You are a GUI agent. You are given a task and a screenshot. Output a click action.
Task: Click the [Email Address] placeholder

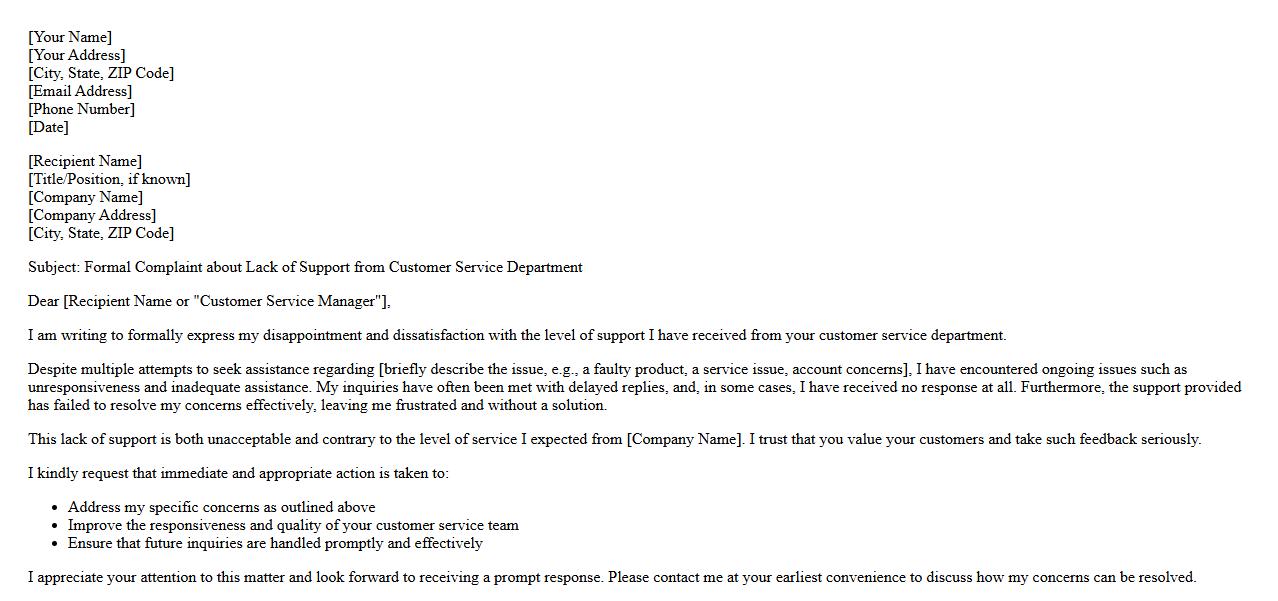coord(80,91)
